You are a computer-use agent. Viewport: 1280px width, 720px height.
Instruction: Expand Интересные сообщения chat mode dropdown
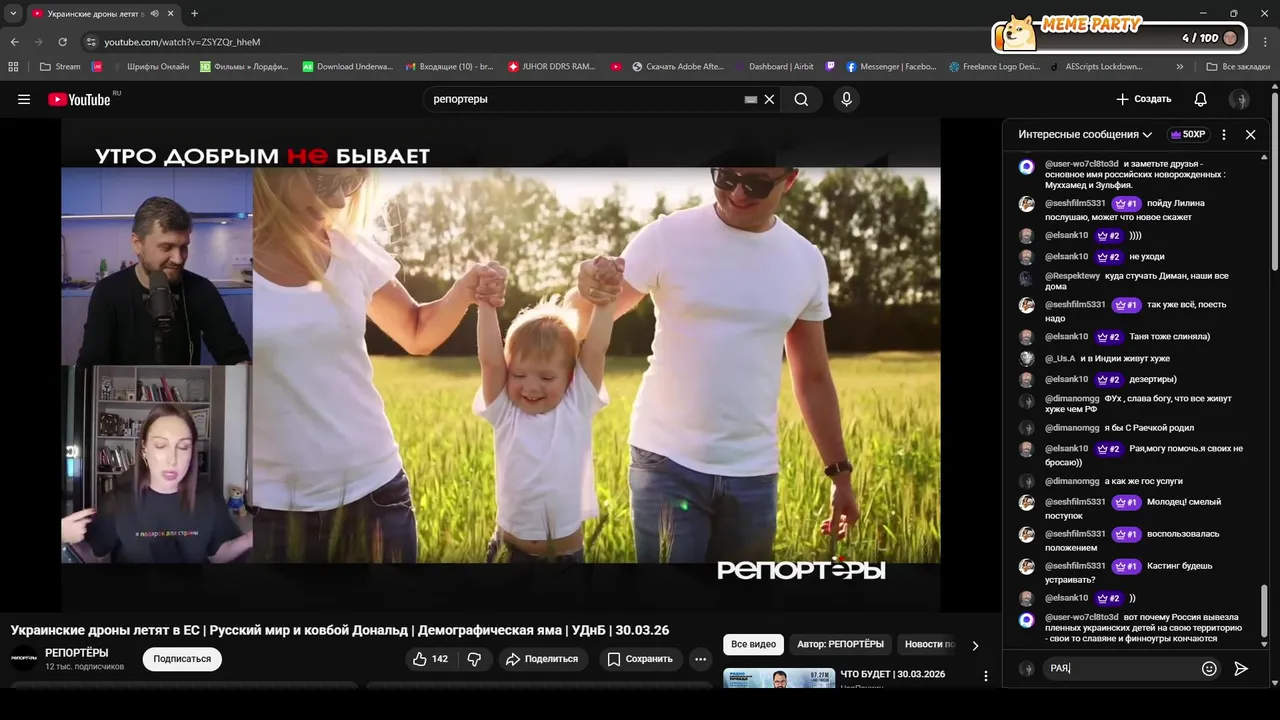click(1085, 134)
